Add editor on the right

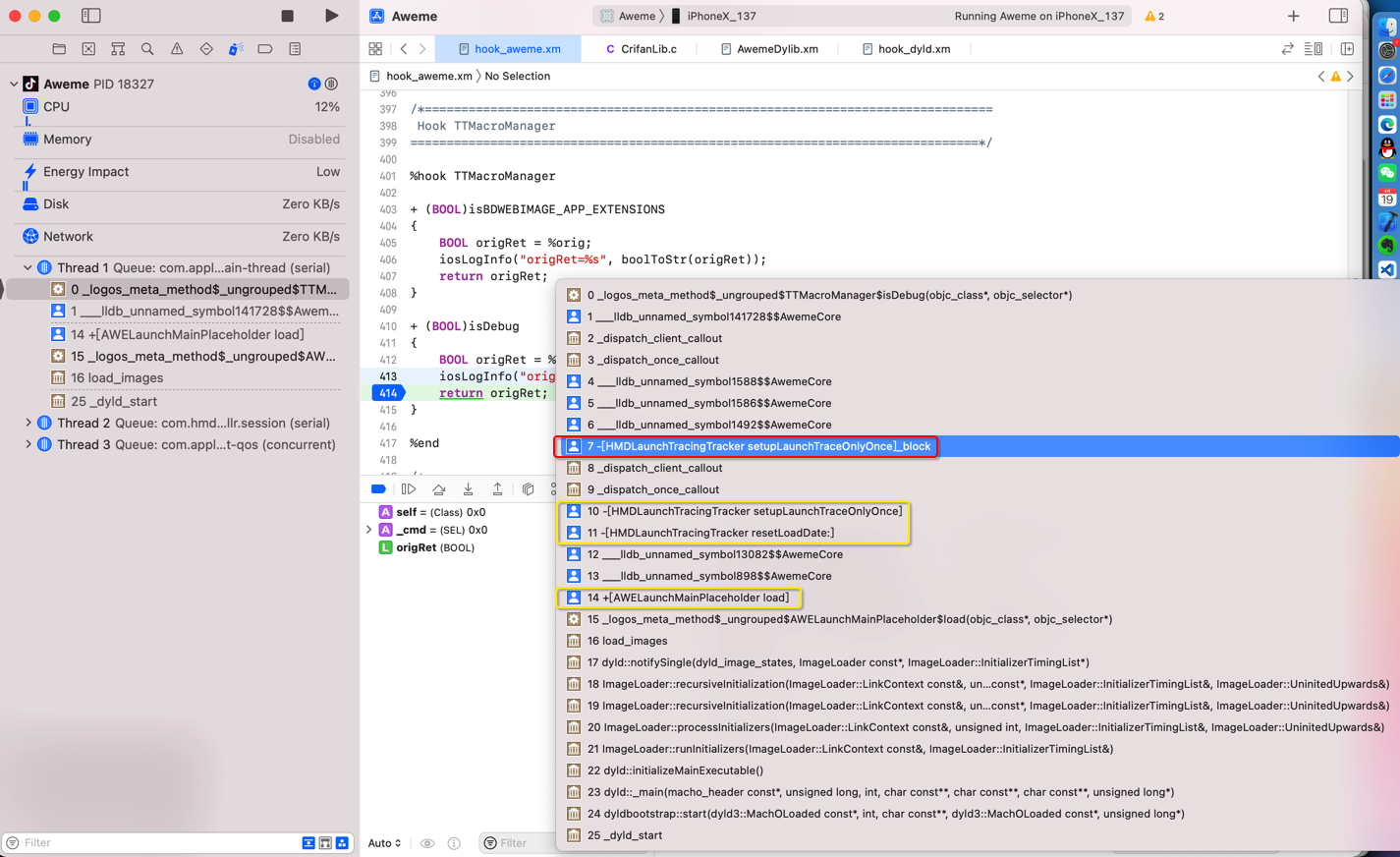(x=1347, y=49)
